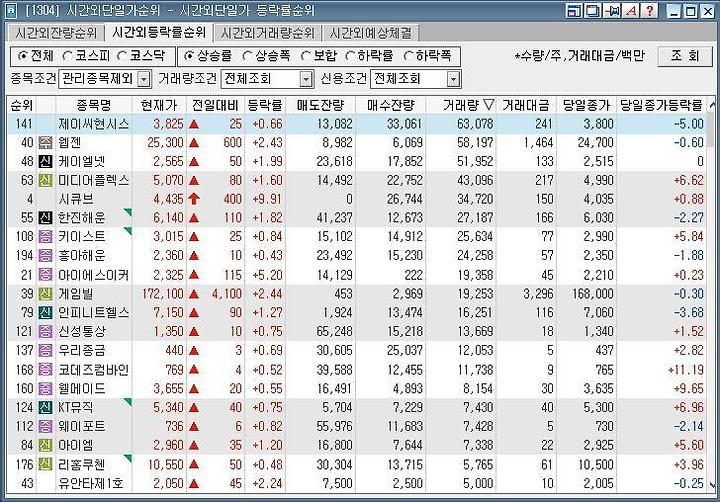Click the 거래대금 column header
Screen dimensions: 720x502
526,105
